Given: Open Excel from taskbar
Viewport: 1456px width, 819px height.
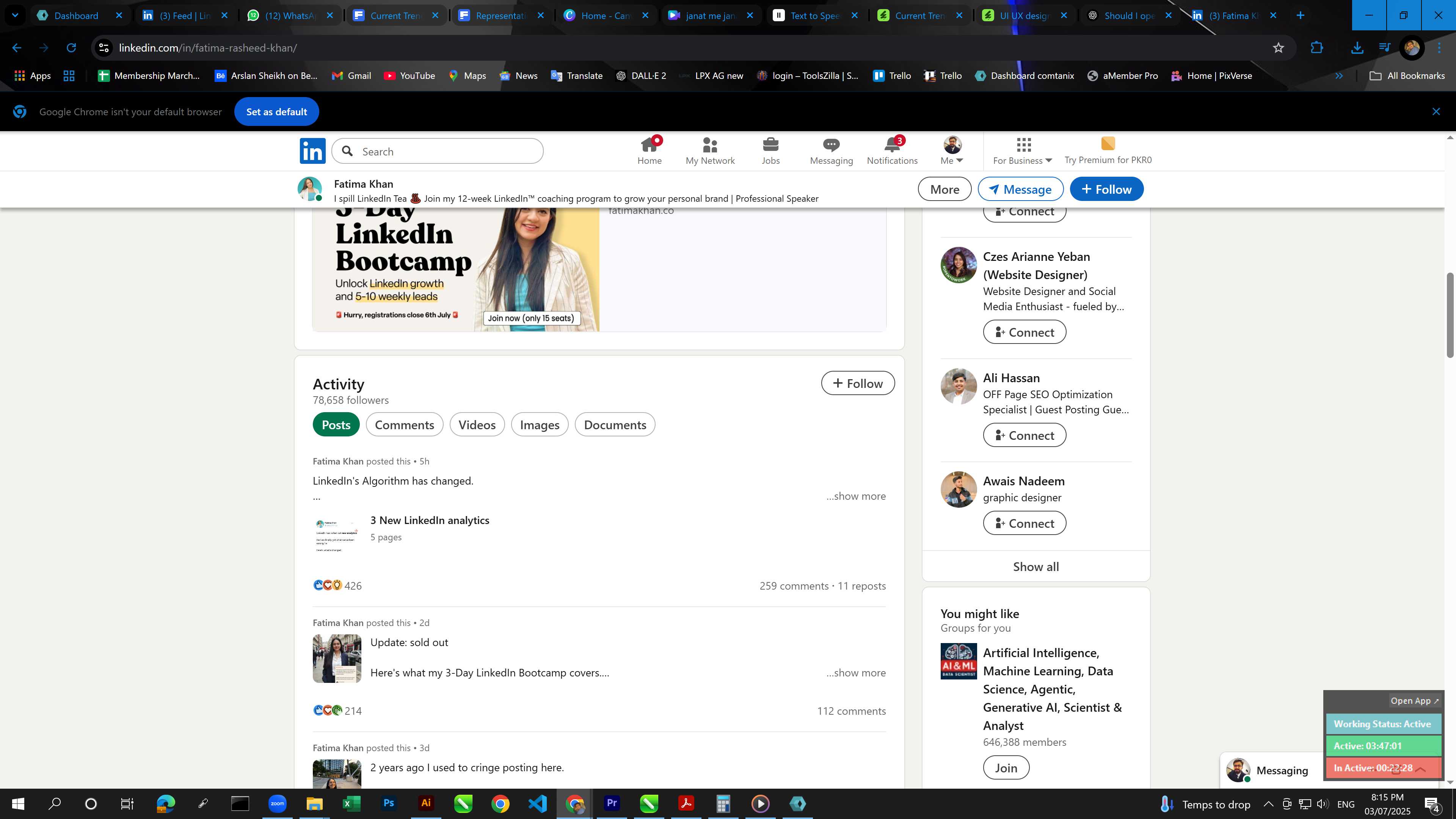Looking at the screenshot, I should pos(351,804).
